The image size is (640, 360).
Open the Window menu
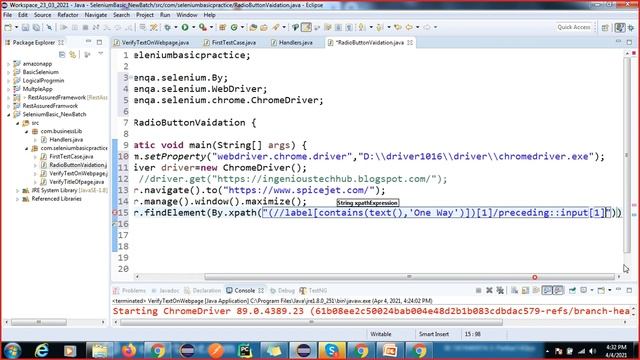(187, 15)
